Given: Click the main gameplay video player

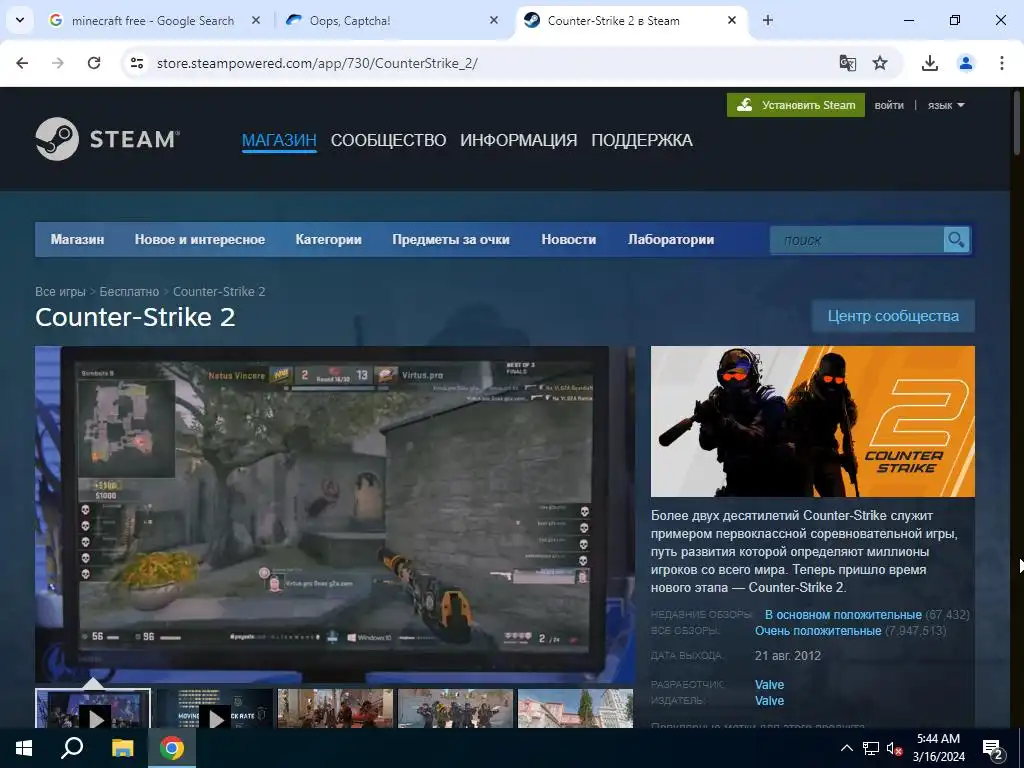Looking at the screenshot, I should pos(335,515).
